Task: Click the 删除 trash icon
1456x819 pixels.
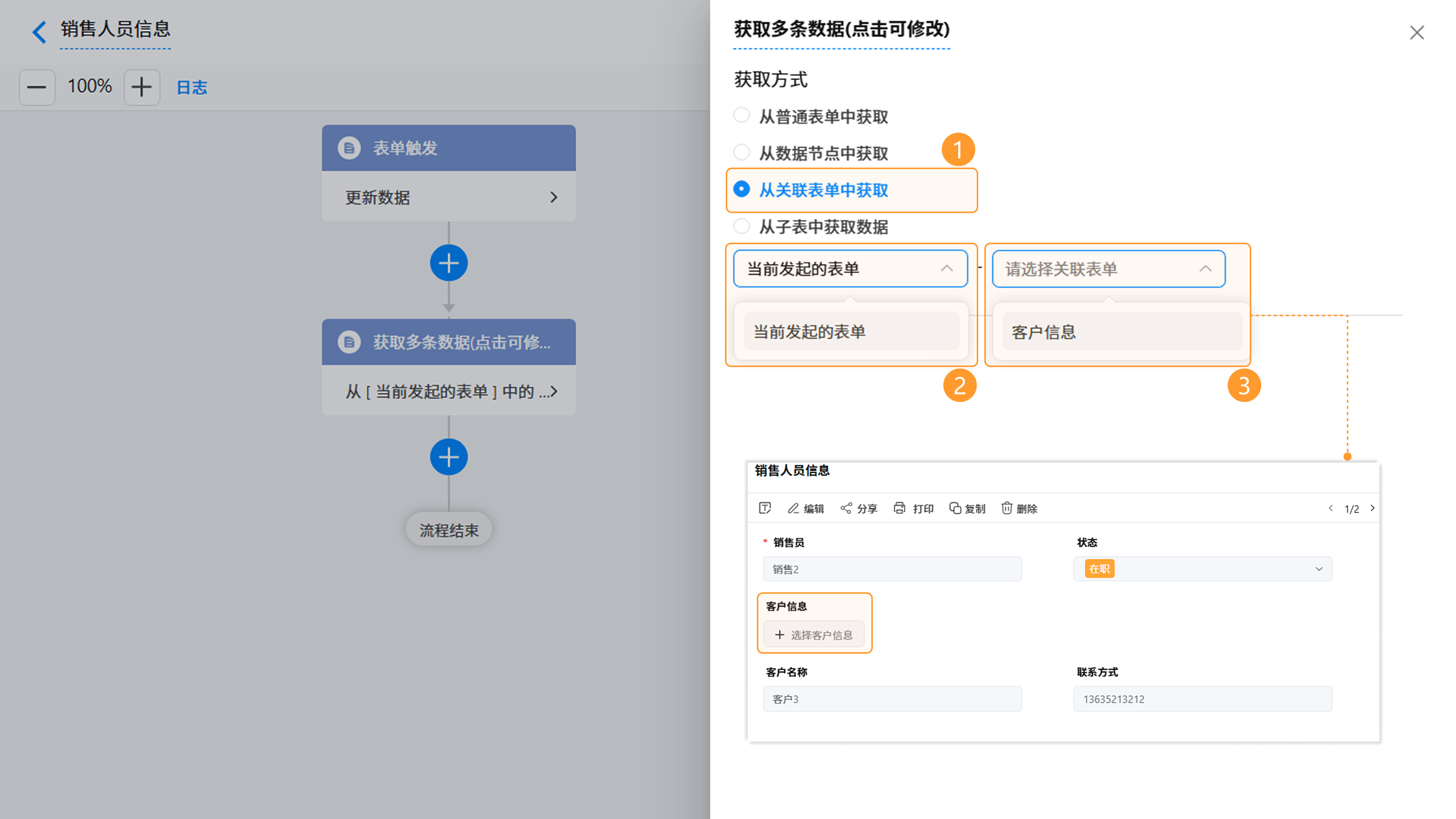Action: tap(1007, 508)
